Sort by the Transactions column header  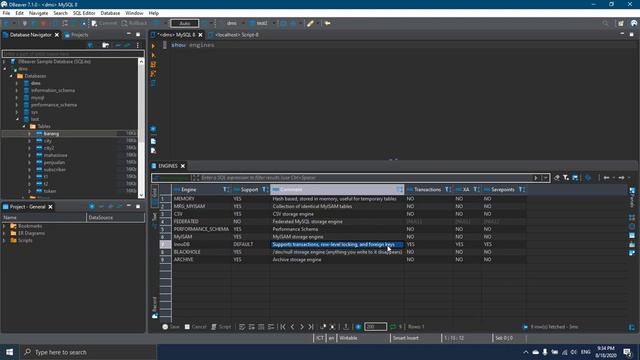click(428, 190)
